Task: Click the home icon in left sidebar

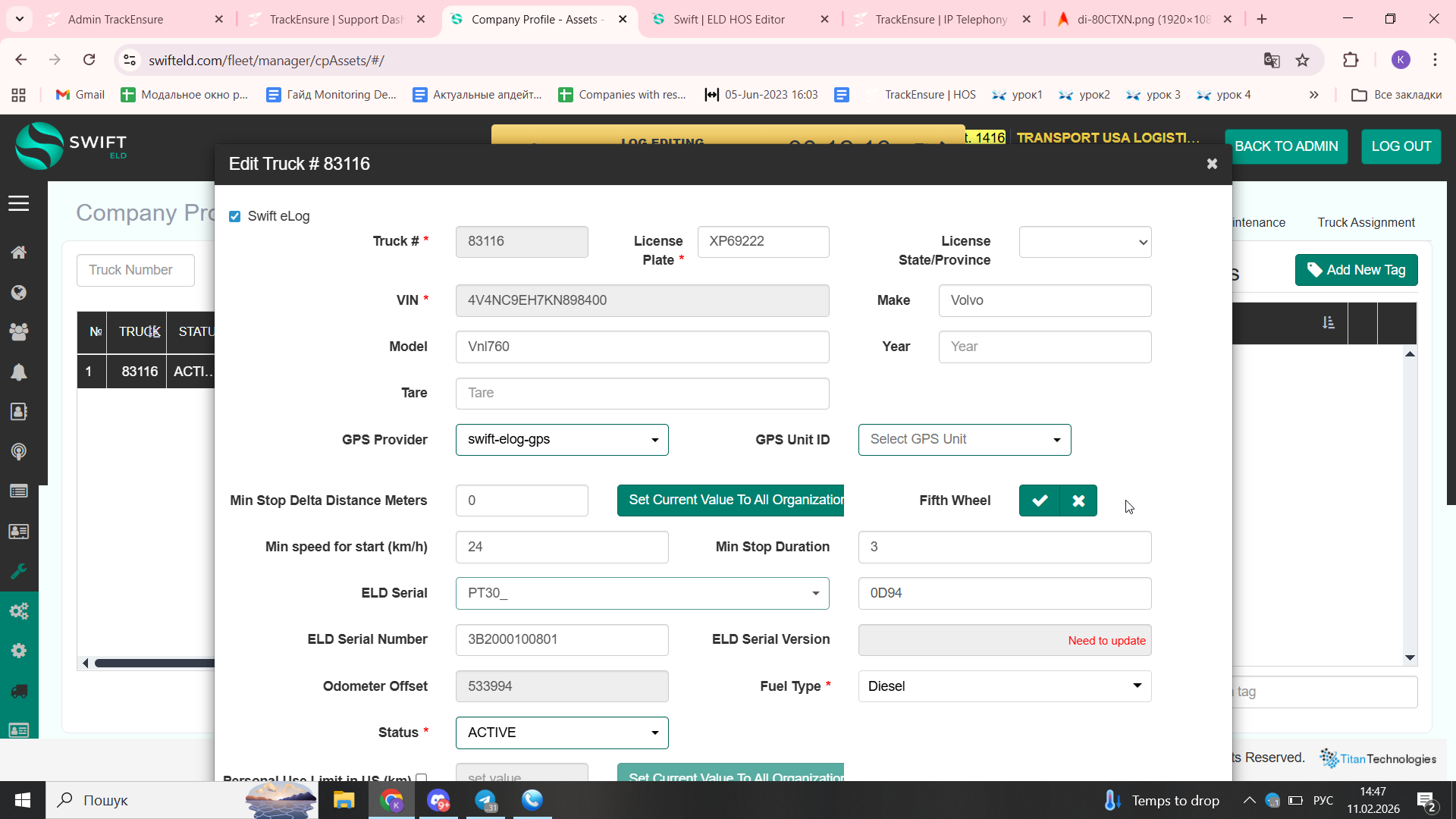Action: tap(19, 253)
